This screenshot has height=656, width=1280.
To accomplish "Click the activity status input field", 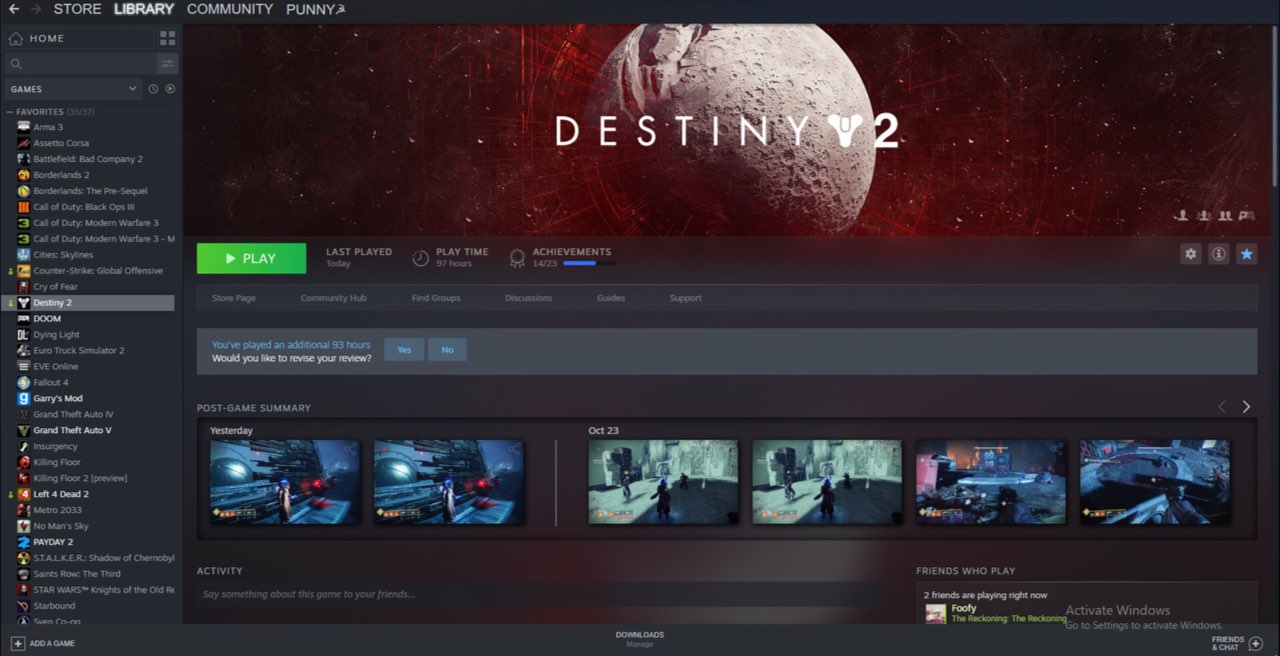I will coord(539,594).
